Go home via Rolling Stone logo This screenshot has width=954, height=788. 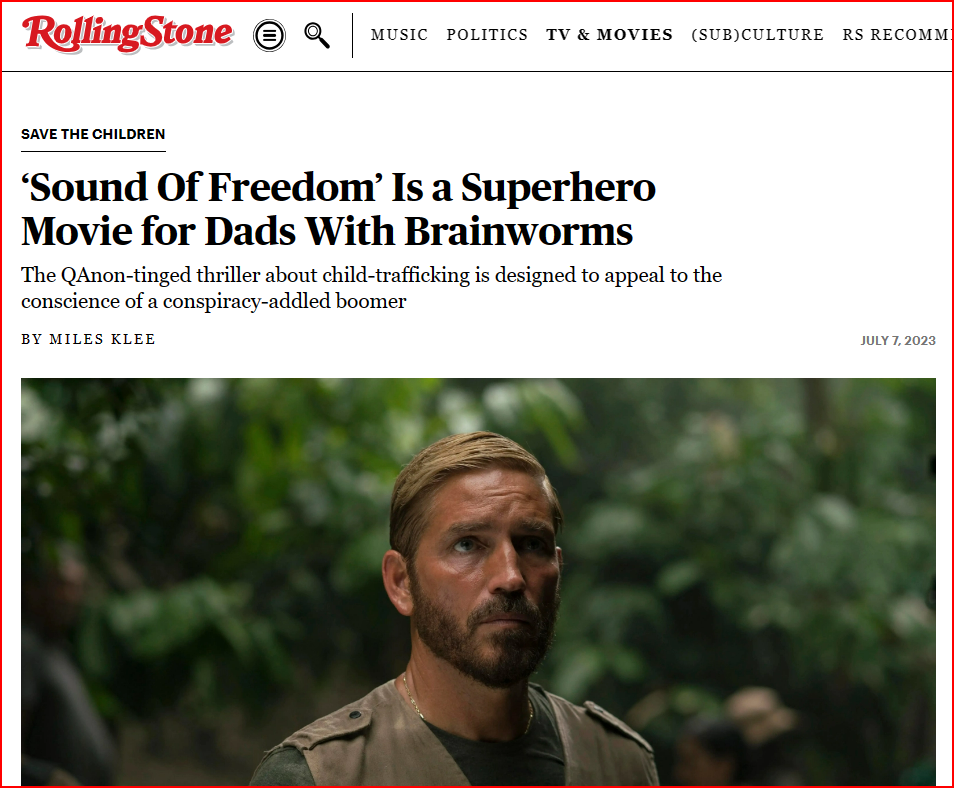coord(128,33)
